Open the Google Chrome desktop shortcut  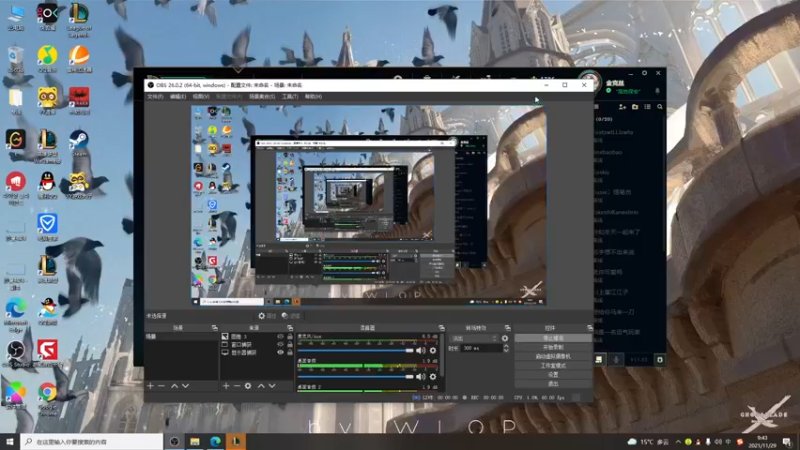pos(47,399)
